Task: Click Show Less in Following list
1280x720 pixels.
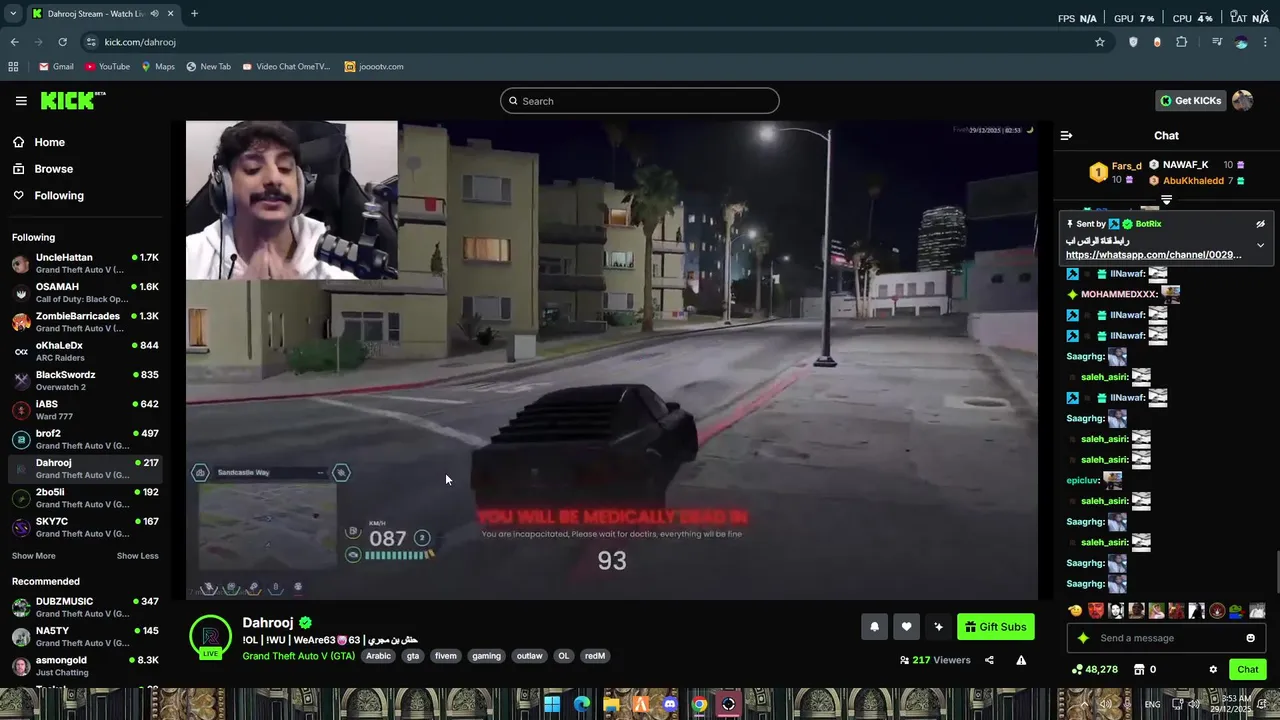Action: (137, 556)
